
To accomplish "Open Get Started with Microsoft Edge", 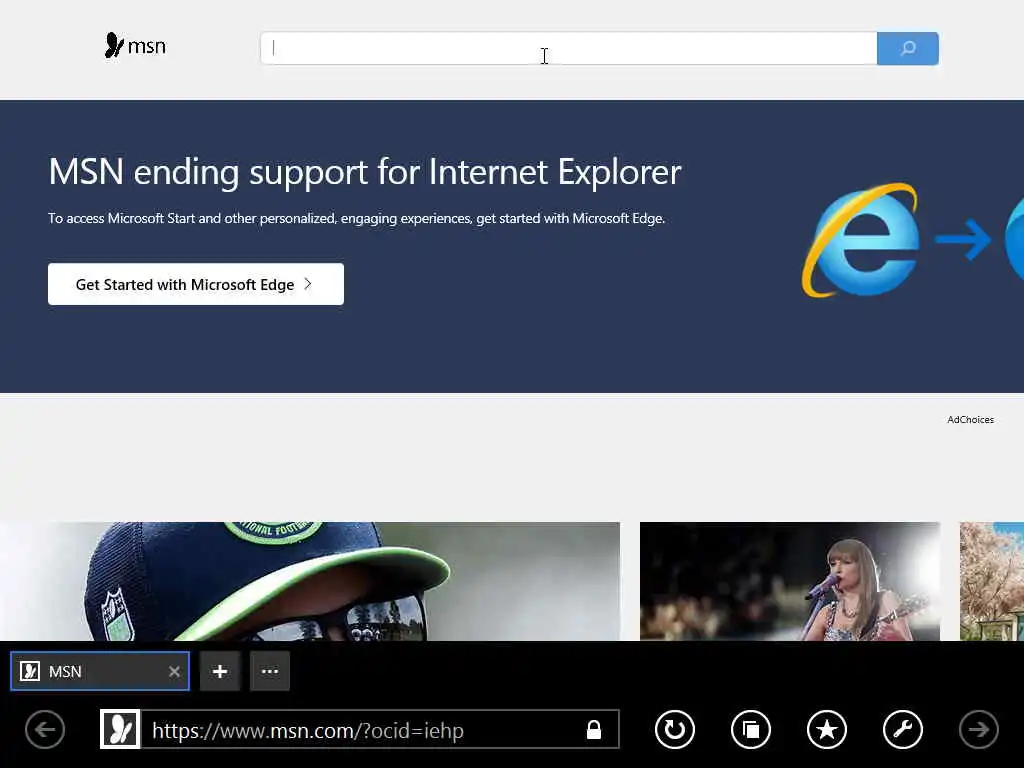I will (x=196, y=284).
